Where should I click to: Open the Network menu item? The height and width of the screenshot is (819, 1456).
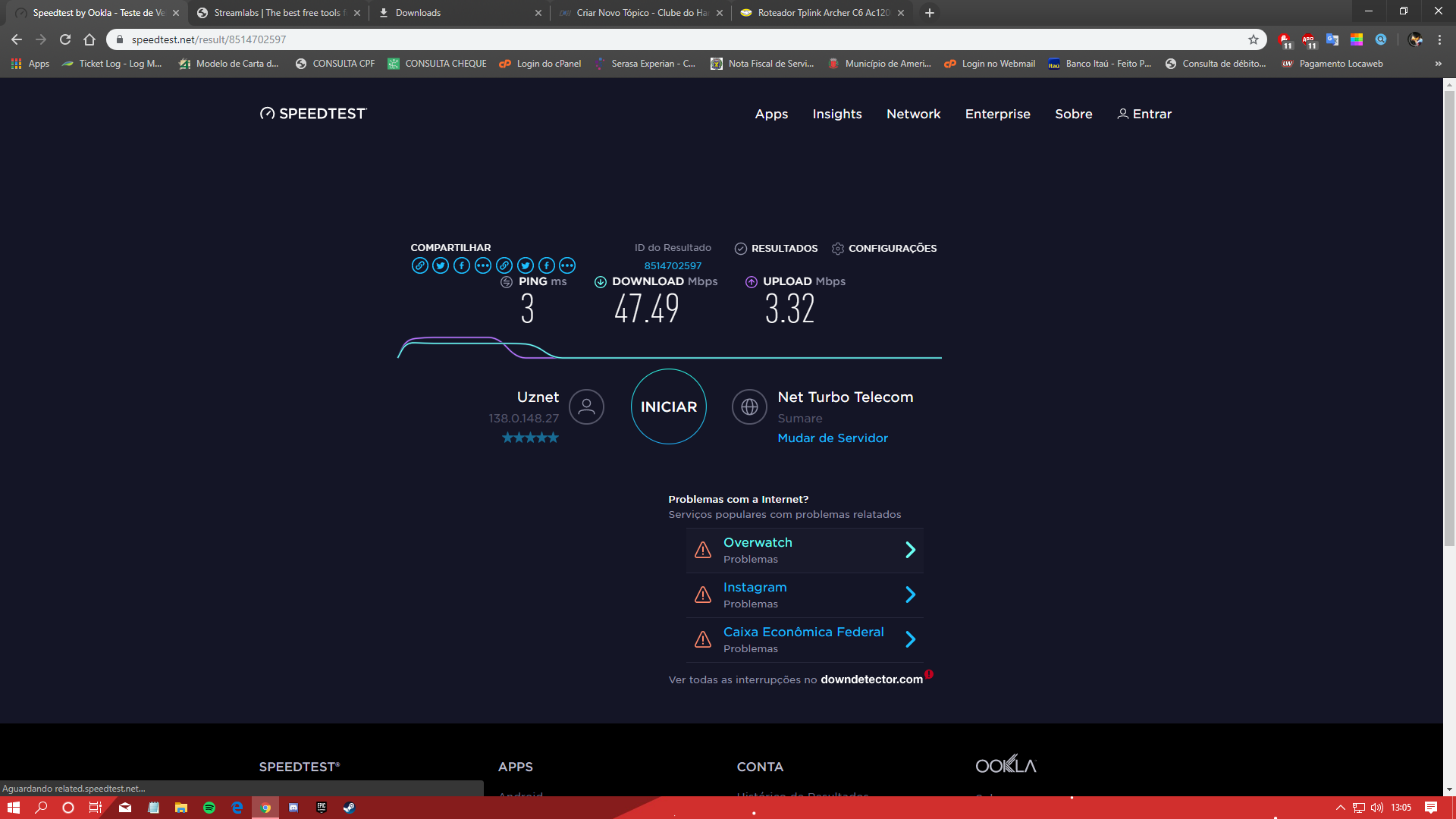point(913,114)
